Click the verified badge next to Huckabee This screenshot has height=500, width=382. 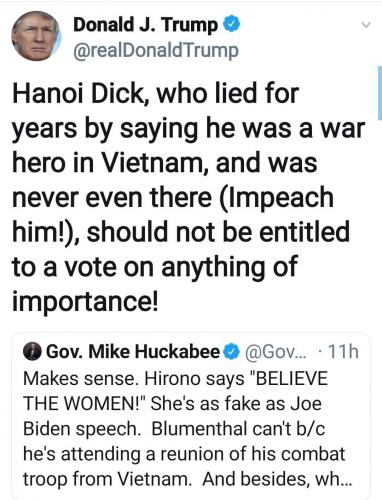232,352
